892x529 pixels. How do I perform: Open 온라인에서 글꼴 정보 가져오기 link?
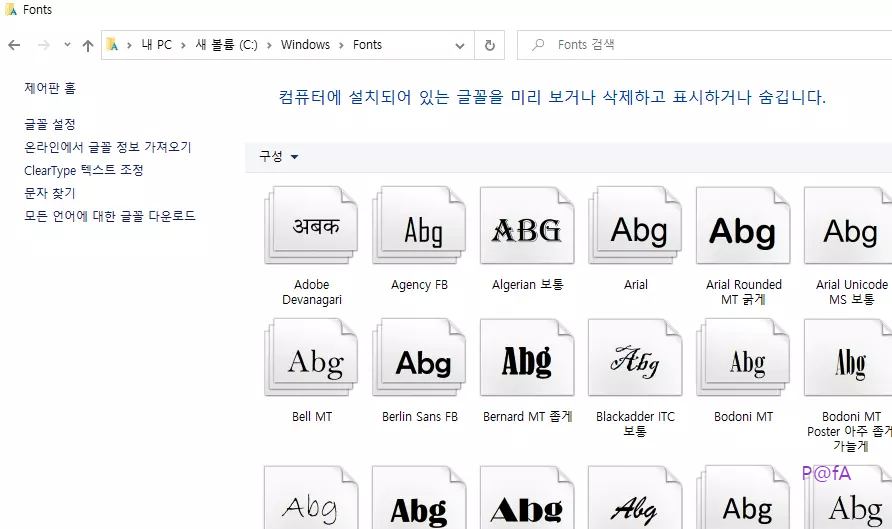tap(108, 147)
